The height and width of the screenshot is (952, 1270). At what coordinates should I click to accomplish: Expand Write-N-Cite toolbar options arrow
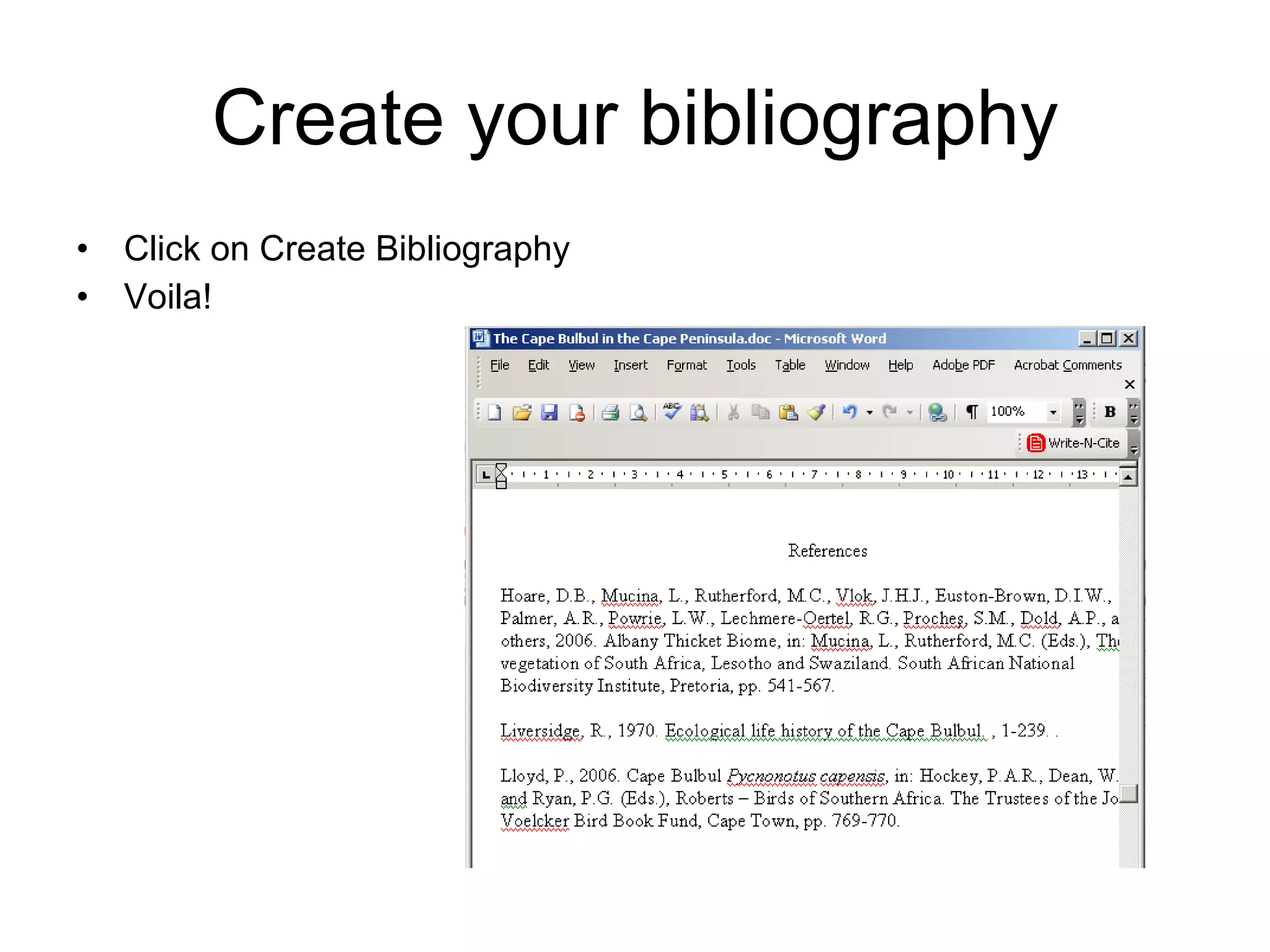pos(1134,444)
